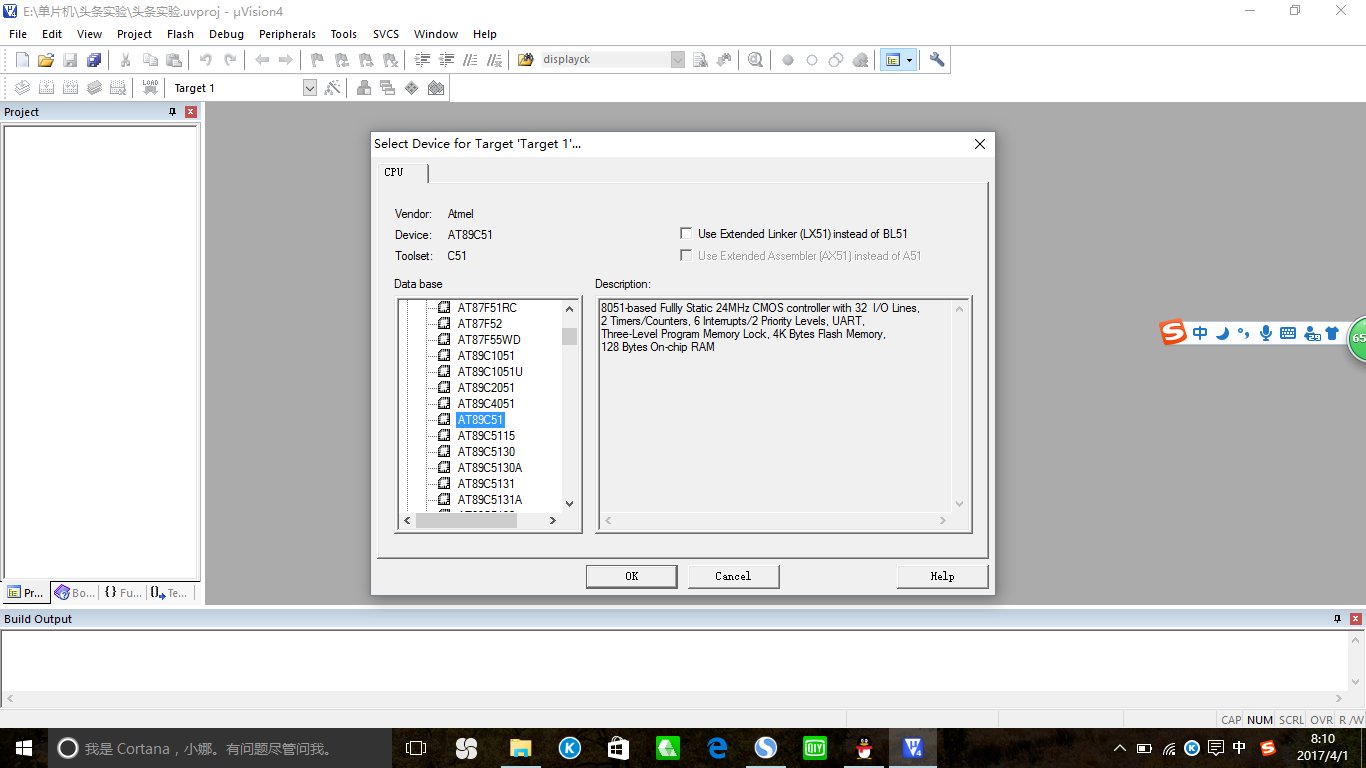Viewport: 1366px width, 768px height.
Task: Click the Manage Project Items icon
Action: pos(364,88)
